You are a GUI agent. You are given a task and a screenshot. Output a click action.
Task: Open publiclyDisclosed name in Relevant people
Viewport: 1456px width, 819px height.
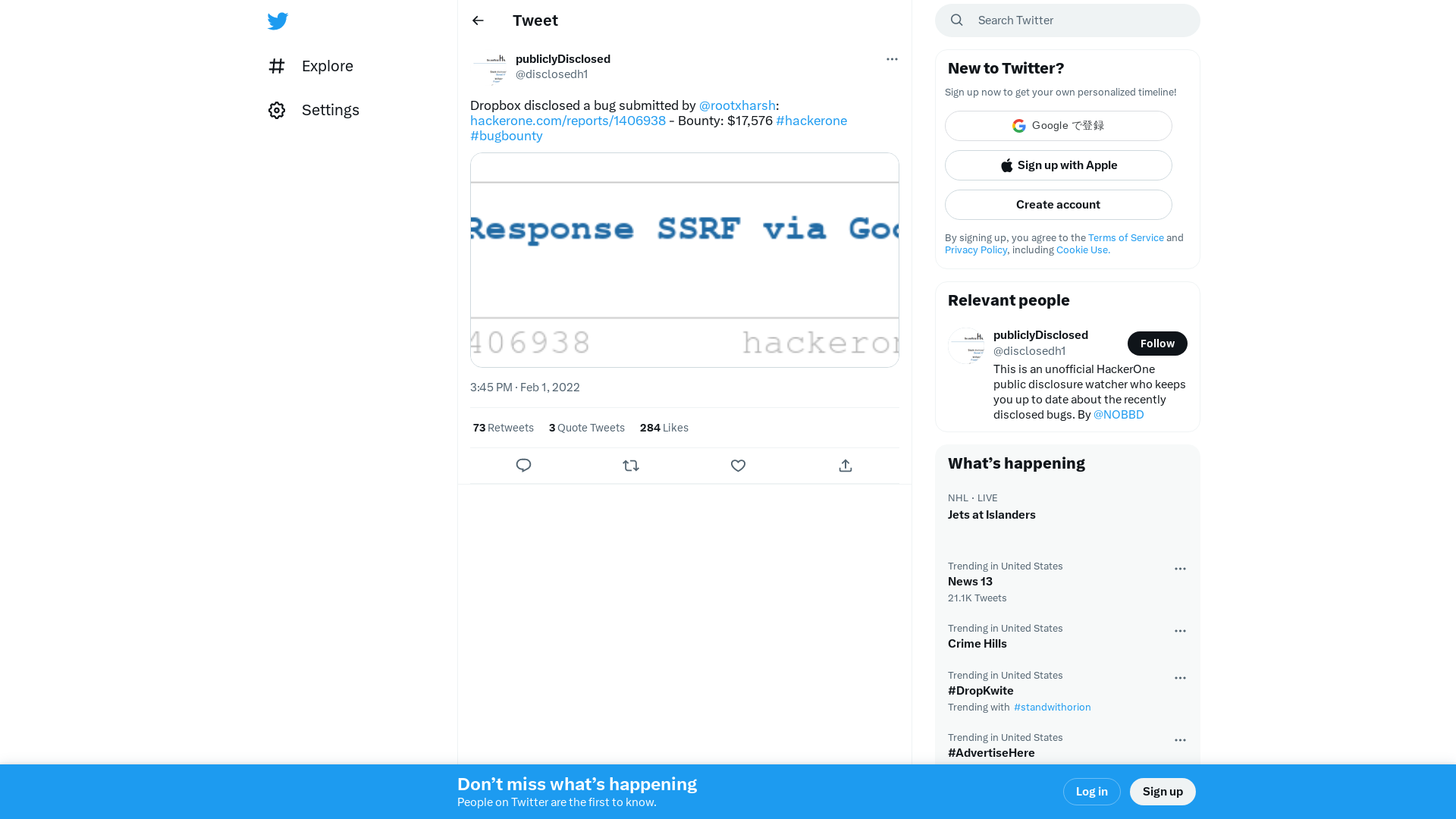[1040, 335]
